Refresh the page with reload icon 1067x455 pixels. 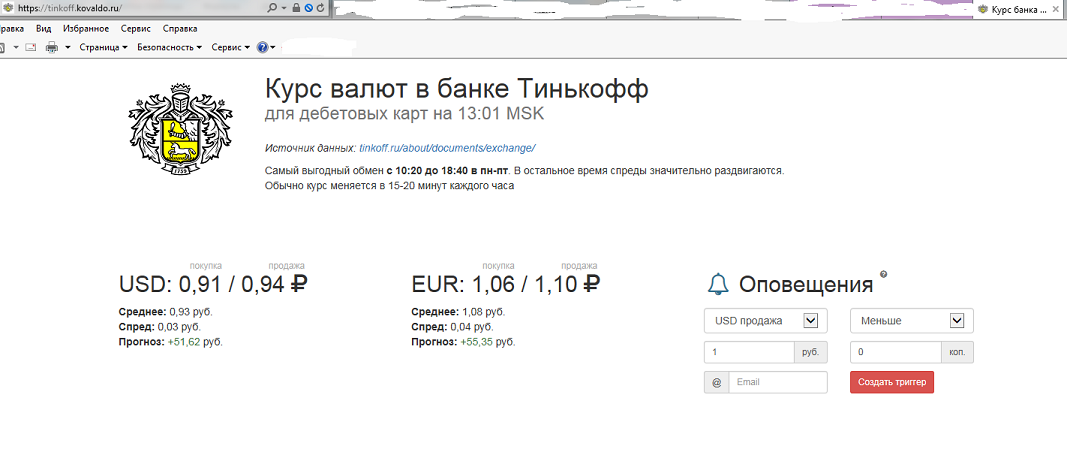tap(319, 8)
